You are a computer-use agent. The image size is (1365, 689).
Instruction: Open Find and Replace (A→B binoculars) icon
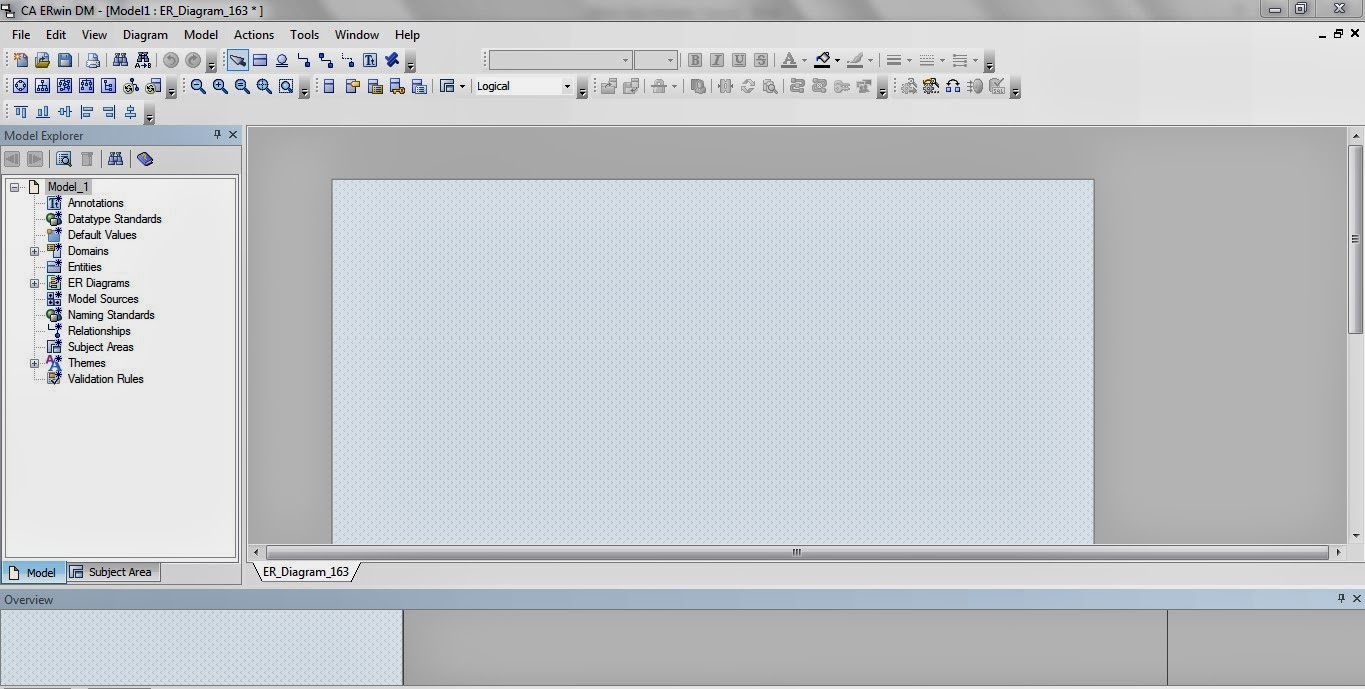click(143, 61)
